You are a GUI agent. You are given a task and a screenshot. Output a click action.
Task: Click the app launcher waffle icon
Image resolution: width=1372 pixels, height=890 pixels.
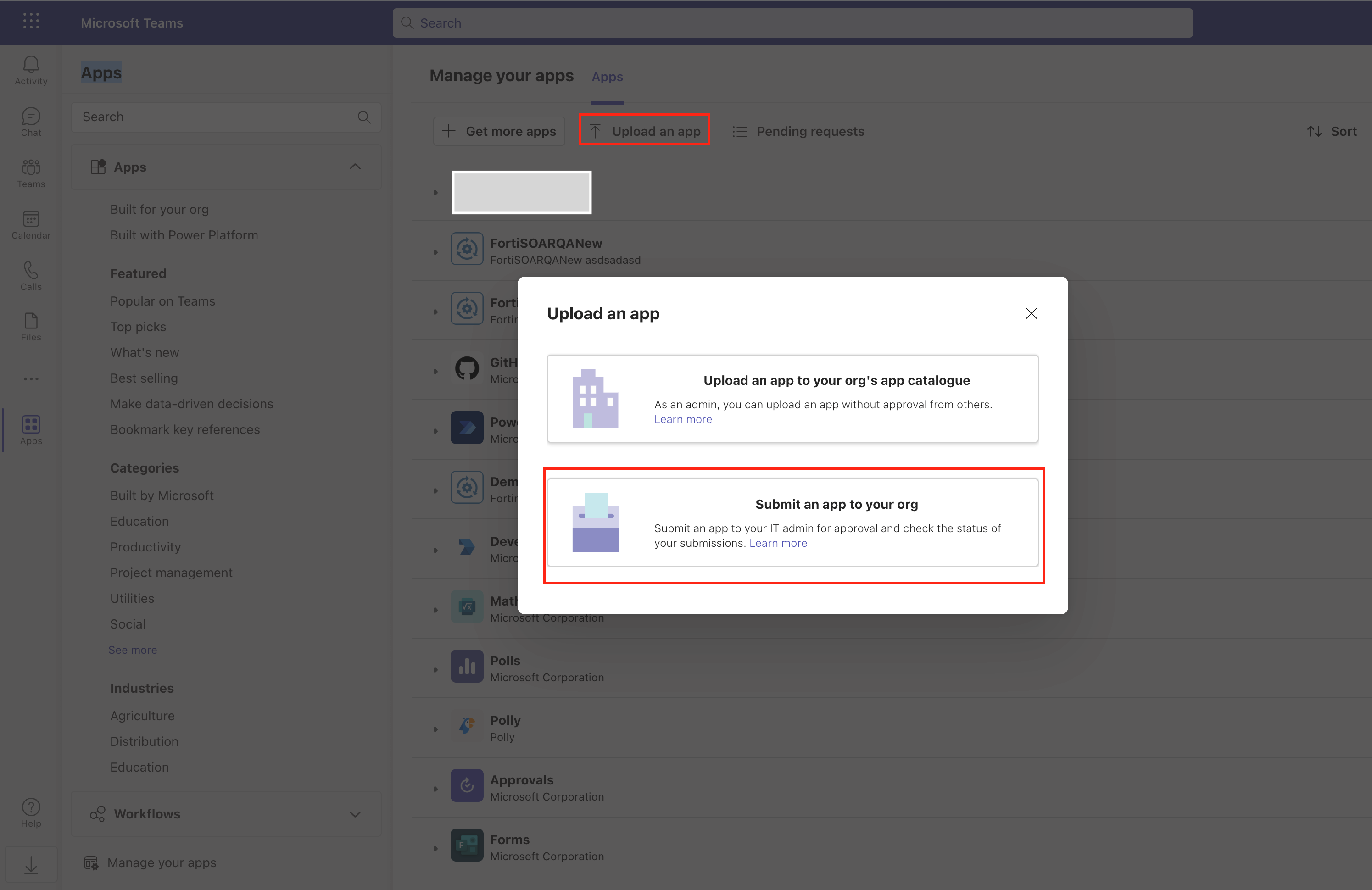pyautogui.click(x=31, y=21)
